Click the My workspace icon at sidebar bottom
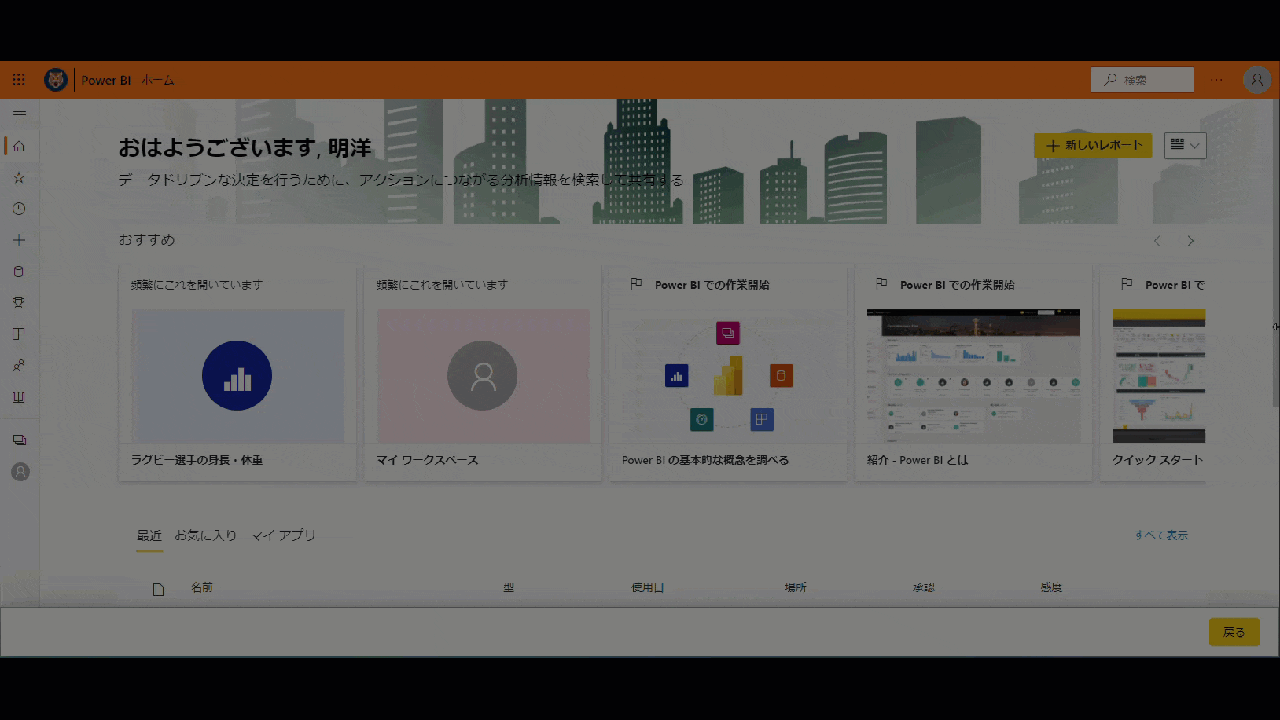This screenshot has width=1280, height=720. [x=19, y=471]
